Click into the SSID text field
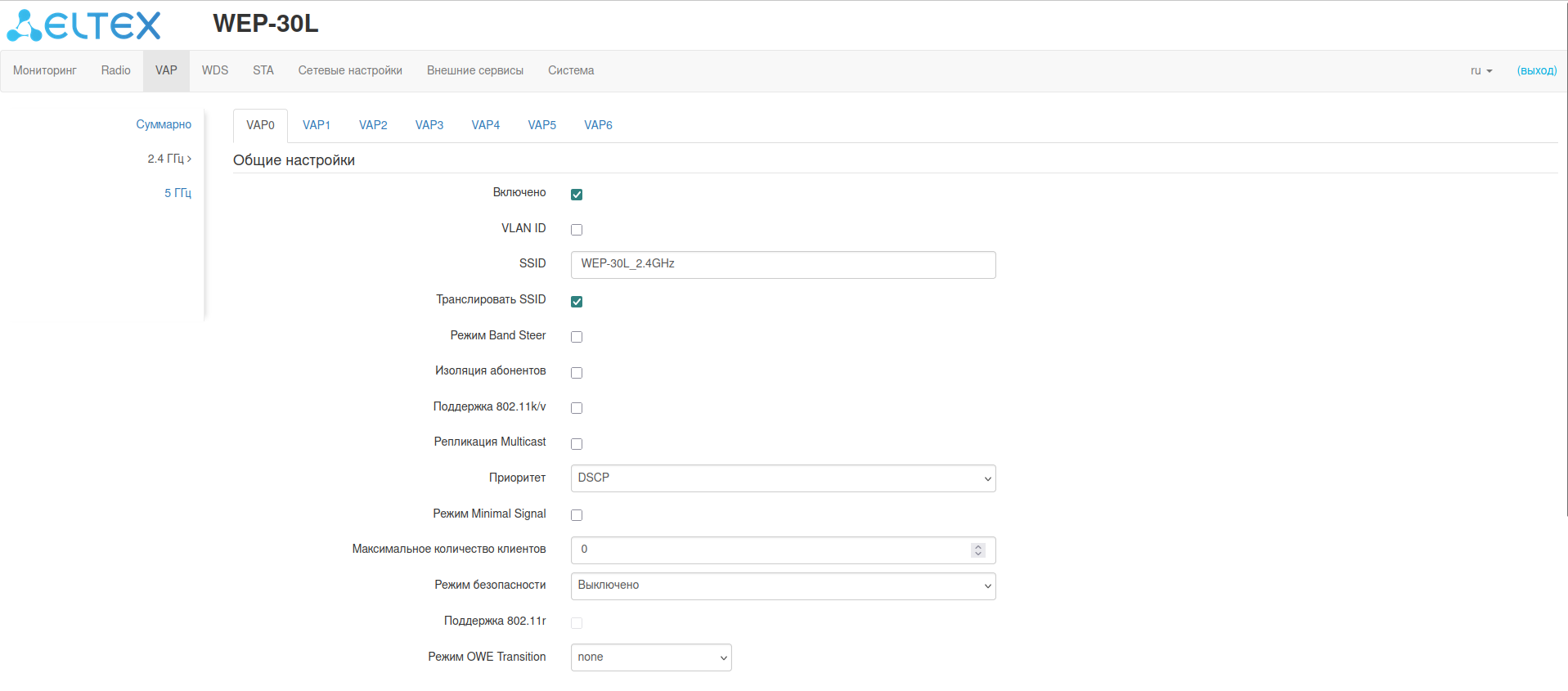The image size is (1568, 691). [782, 264]
